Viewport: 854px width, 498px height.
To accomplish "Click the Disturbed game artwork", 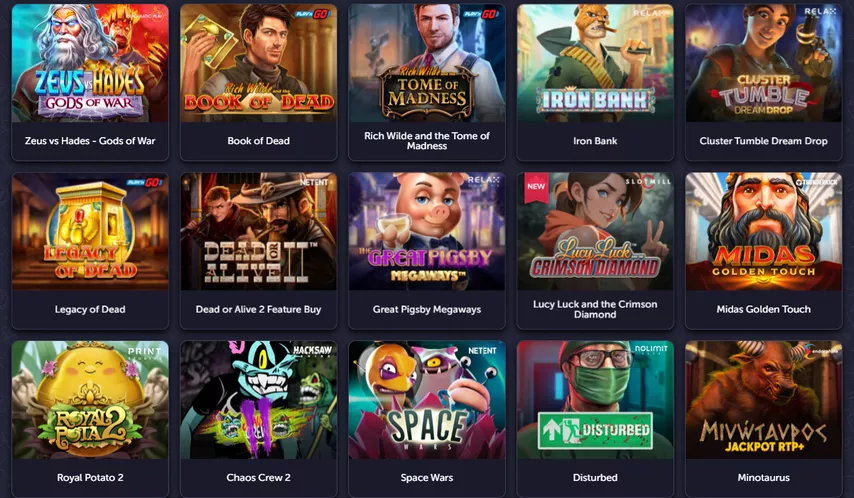I will tap(595, 399).
